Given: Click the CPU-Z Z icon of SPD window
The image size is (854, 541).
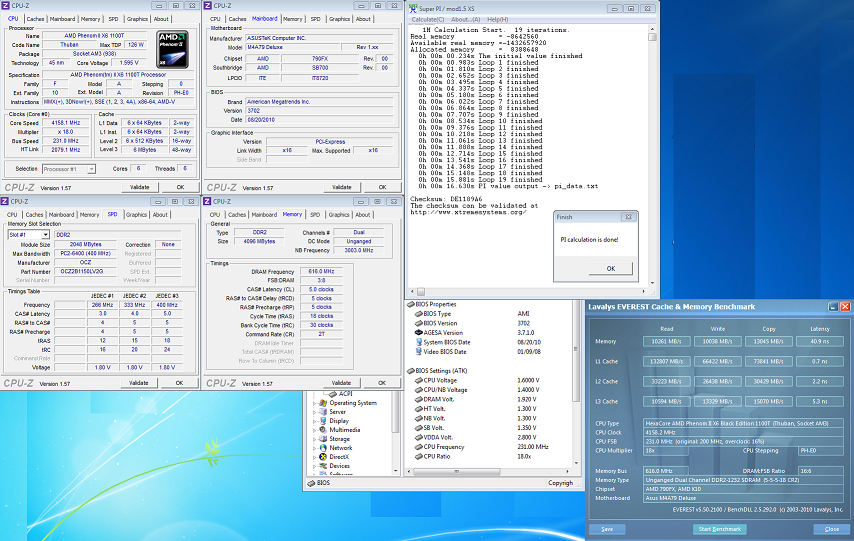Looking at the screenshot, I should pyautogui.click(x=5, y=202).
